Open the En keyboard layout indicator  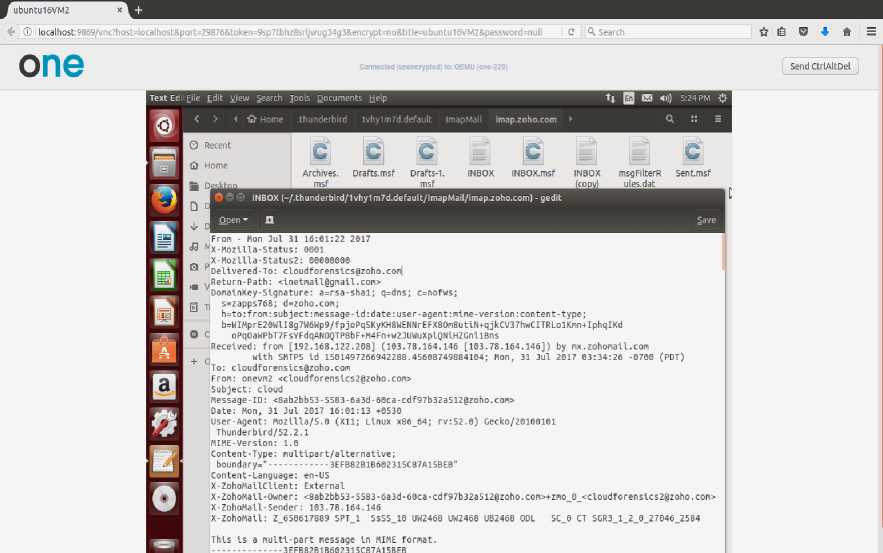tap(628, 98)
